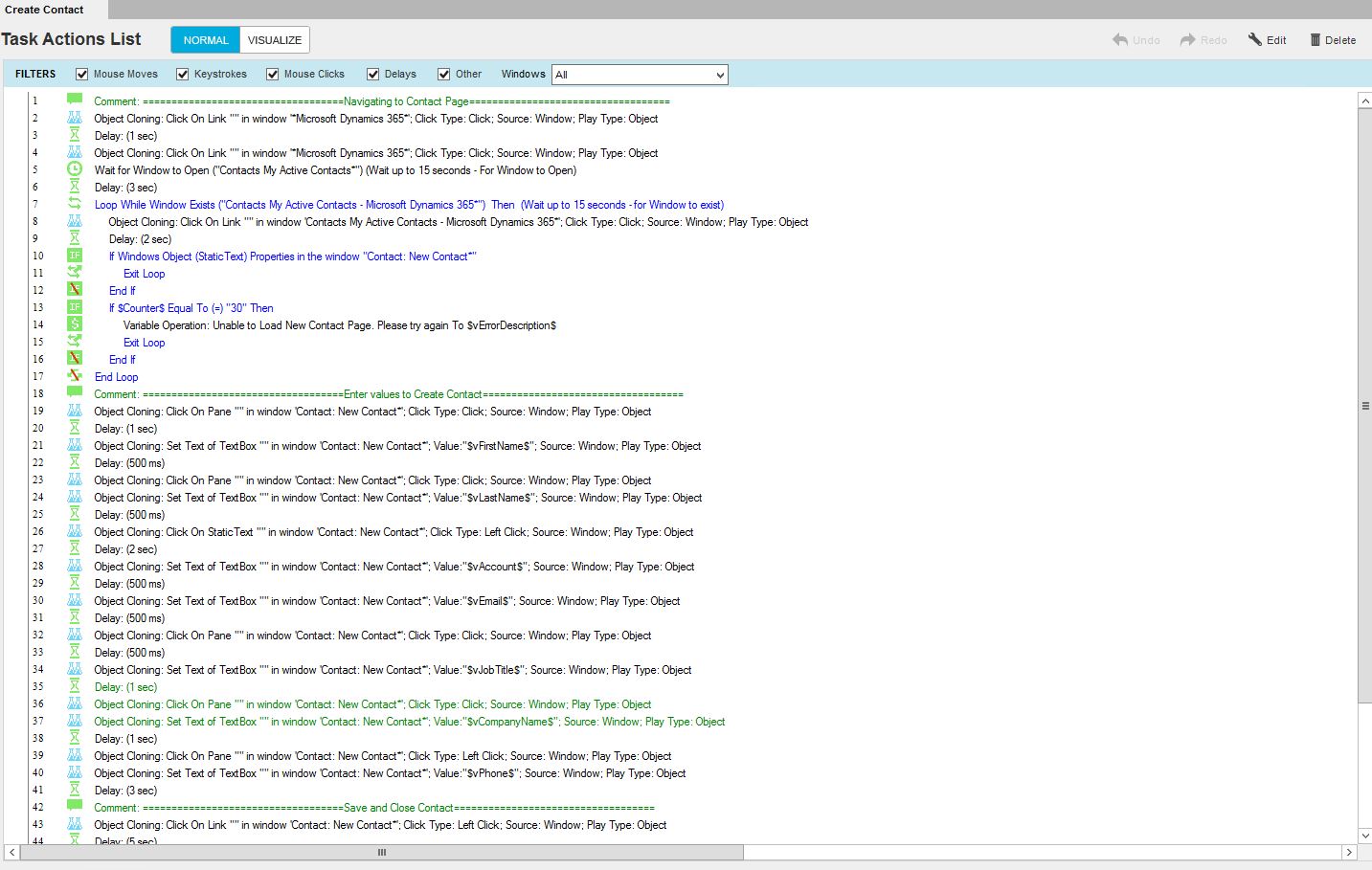
Task: Click the Exit Loop icon on line 15
Action: click(75, 342)
